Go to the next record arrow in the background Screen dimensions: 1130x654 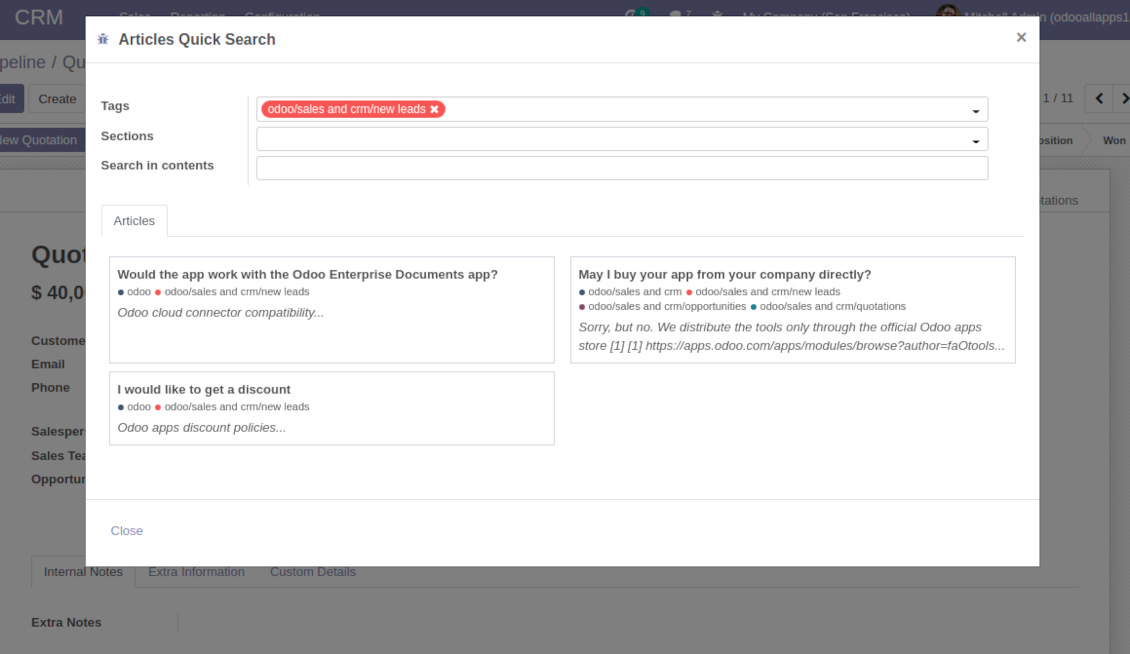(x=1123, y=99)
